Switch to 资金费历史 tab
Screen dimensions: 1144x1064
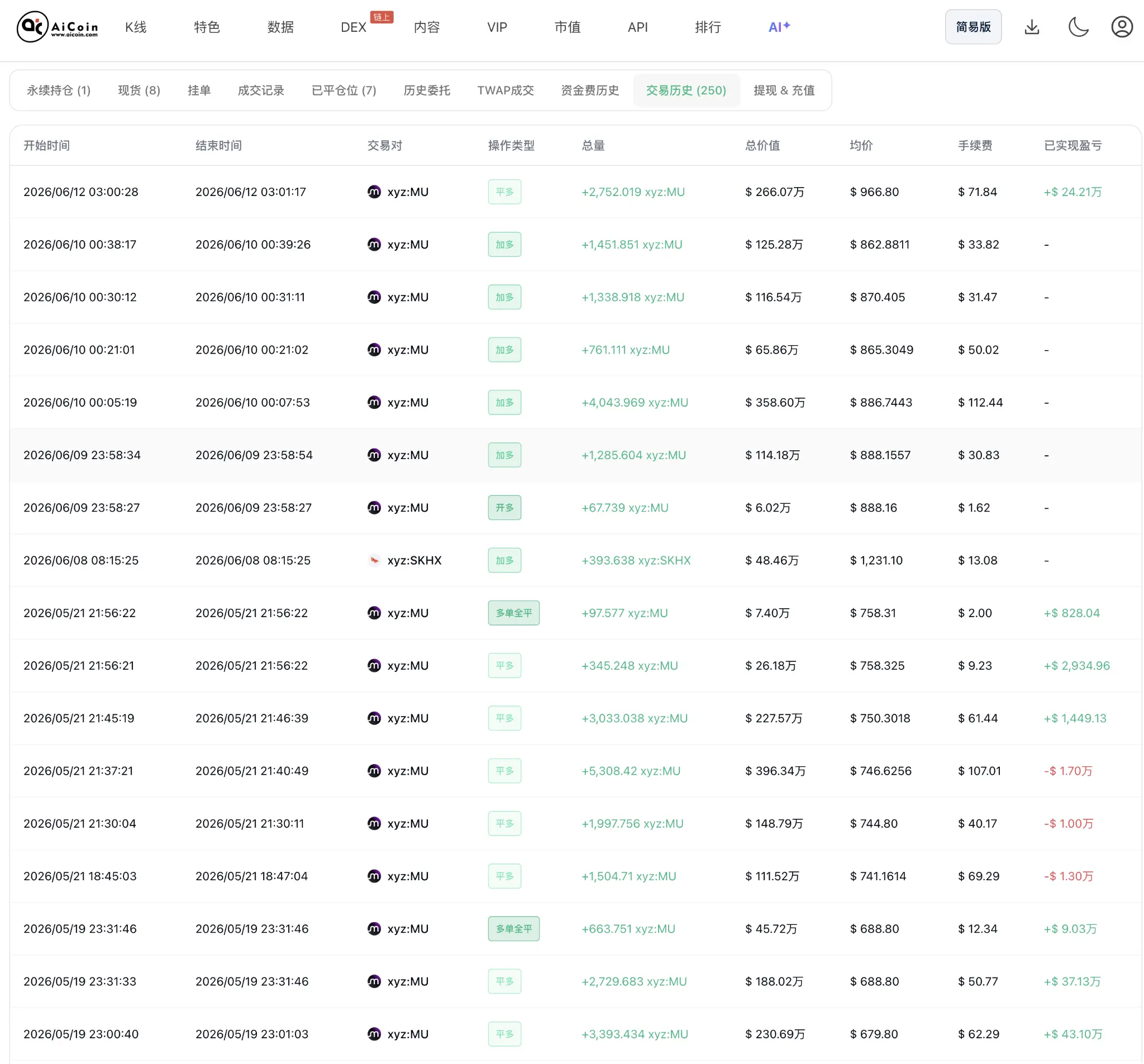(590, 90)
